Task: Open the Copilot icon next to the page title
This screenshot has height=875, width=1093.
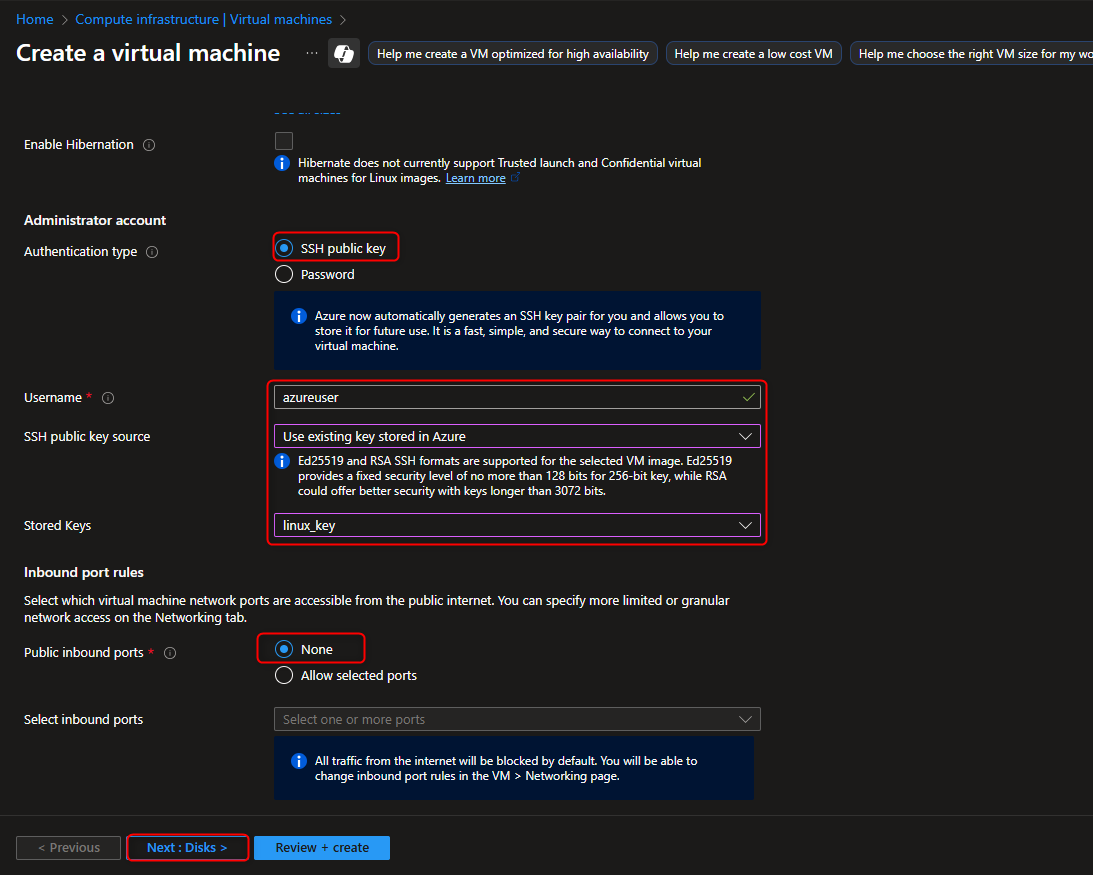Action: (343, 51)
